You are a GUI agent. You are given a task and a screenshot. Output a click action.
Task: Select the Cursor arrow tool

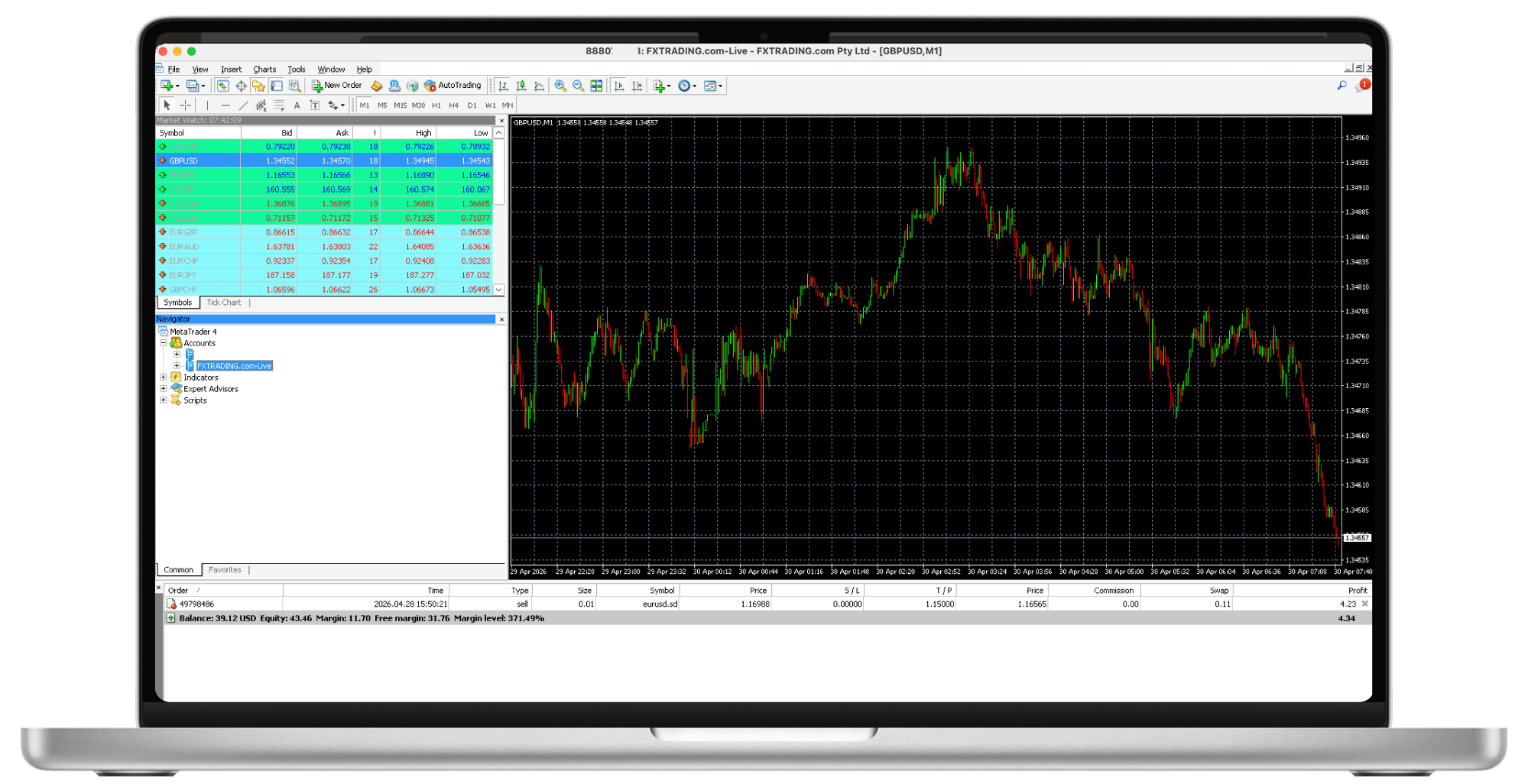[x=167, y=105]
